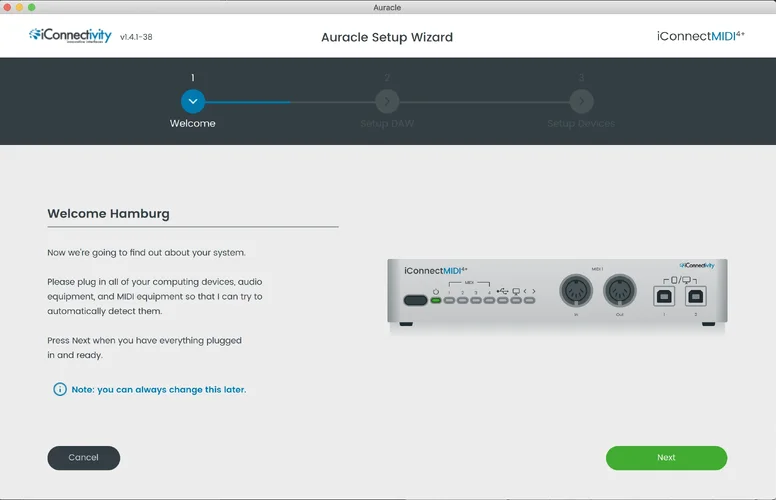The image size is (776, 500).
Task: Select the Welcome step circle
Action: click(x=193, y=101)
